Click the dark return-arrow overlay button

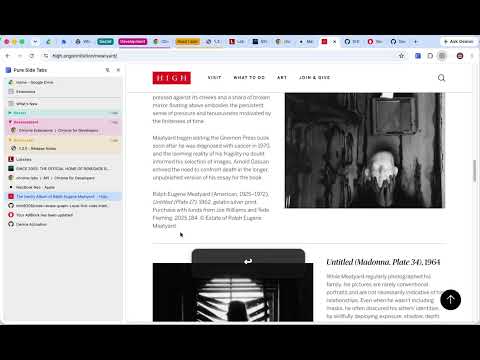(248, 261)
